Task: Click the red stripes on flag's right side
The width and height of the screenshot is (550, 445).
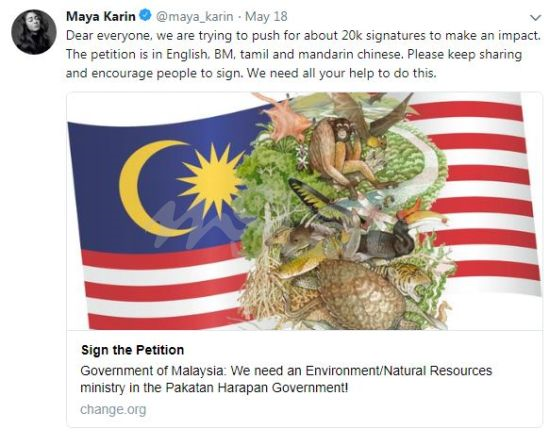Action: [x=488, y=189]
